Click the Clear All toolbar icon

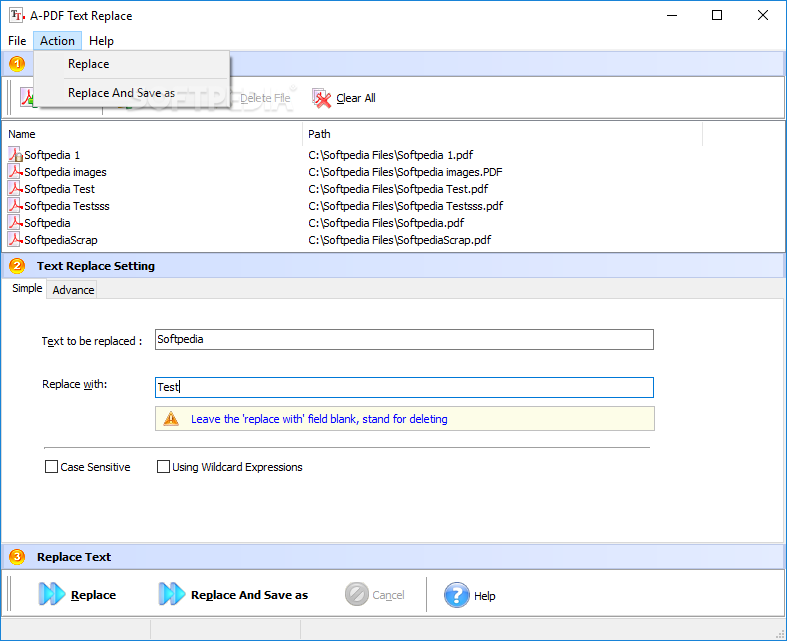click(322, 98)
